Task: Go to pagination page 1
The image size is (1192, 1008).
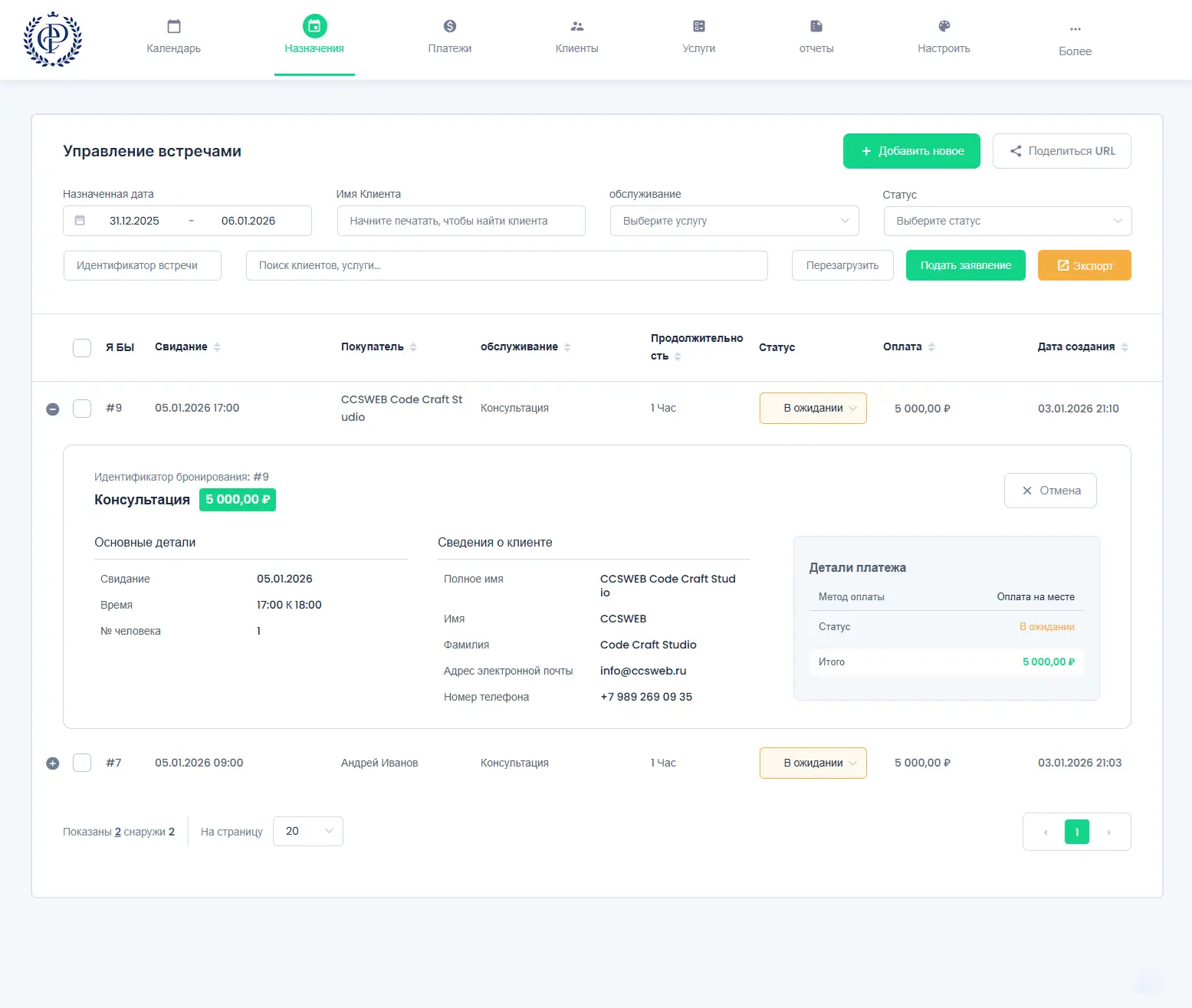Action: point(1077,832)
